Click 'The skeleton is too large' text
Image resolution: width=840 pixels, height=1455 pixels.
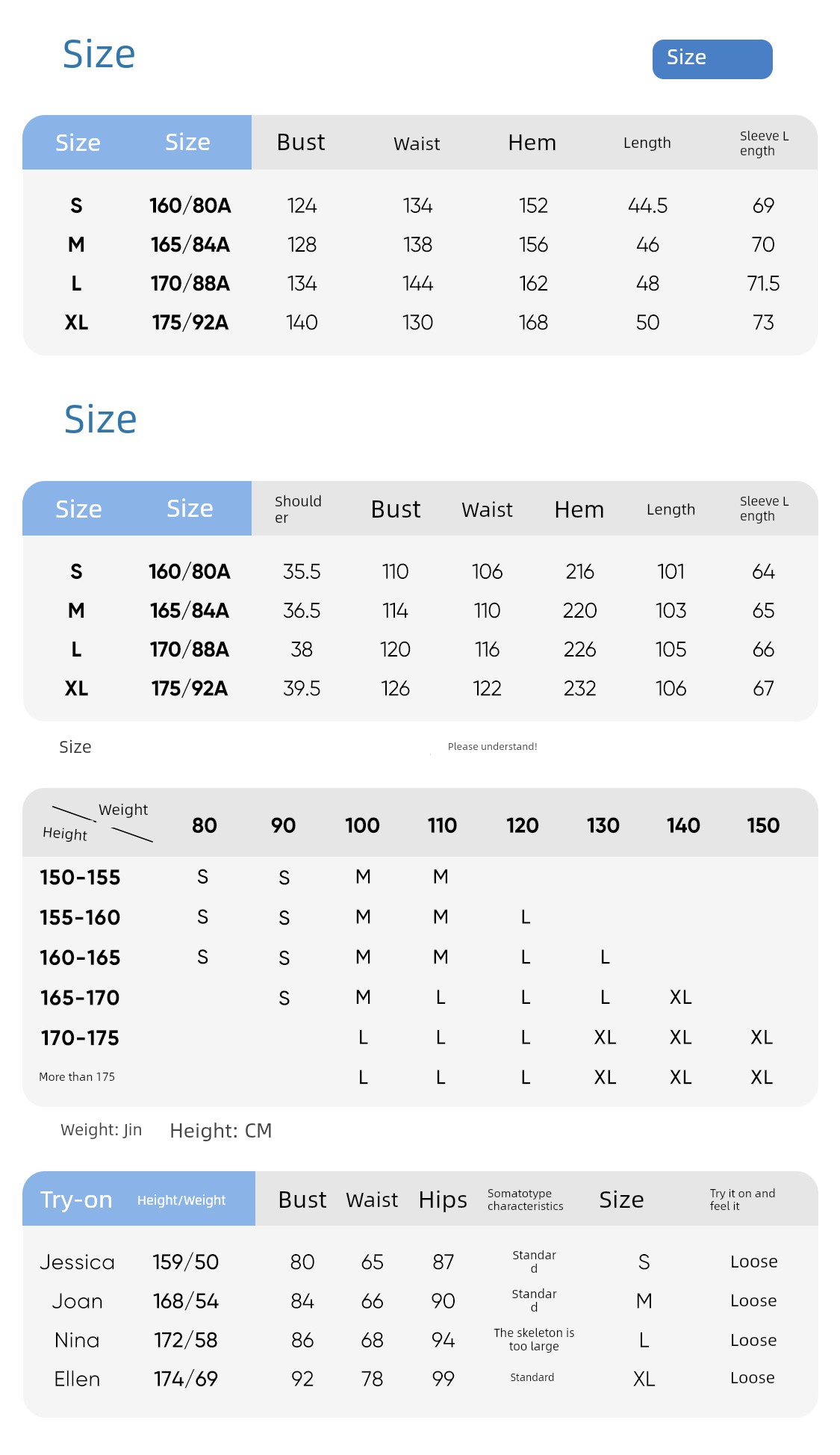[534, 1339]
